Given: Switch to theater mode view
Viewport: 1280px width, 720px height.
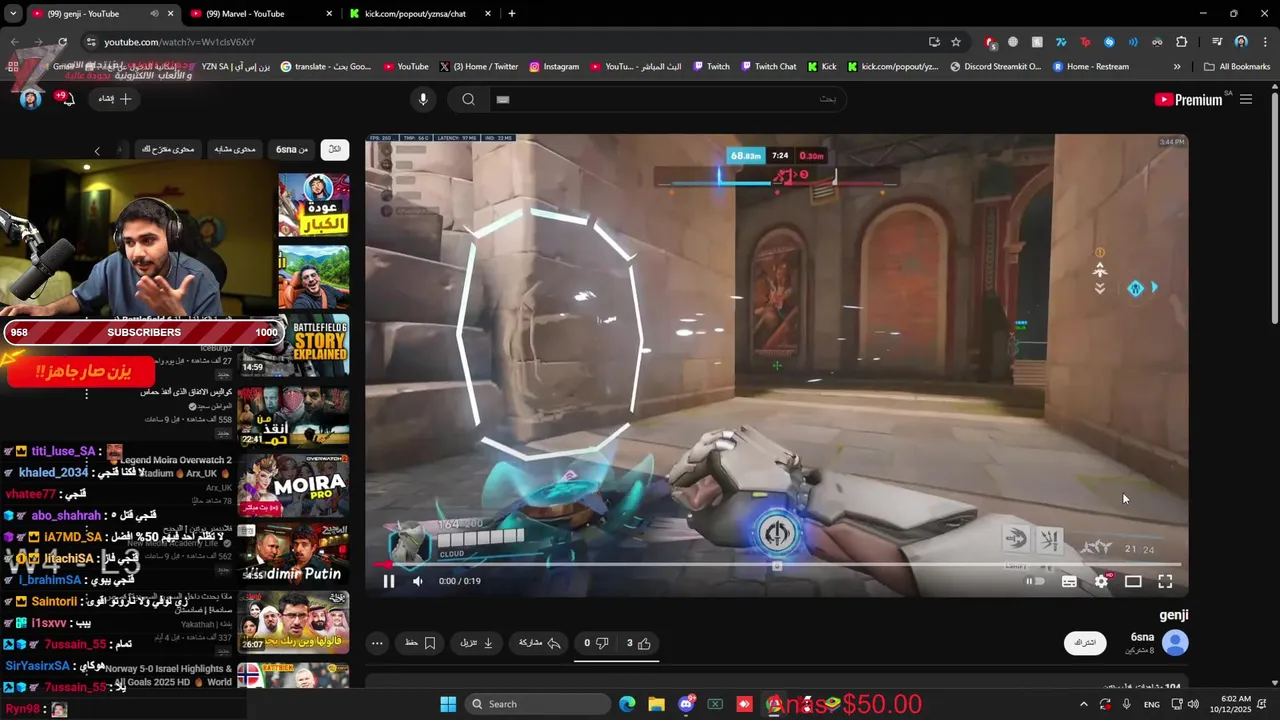Looking at the screenshot, I should coord(1133,581).
